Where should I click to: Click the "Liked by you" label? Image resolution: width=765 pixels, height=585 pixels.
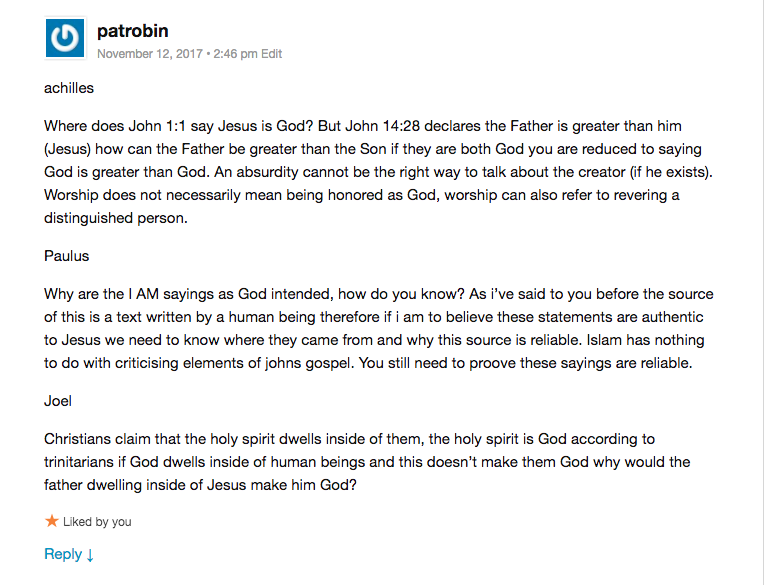tap(97, 522)
